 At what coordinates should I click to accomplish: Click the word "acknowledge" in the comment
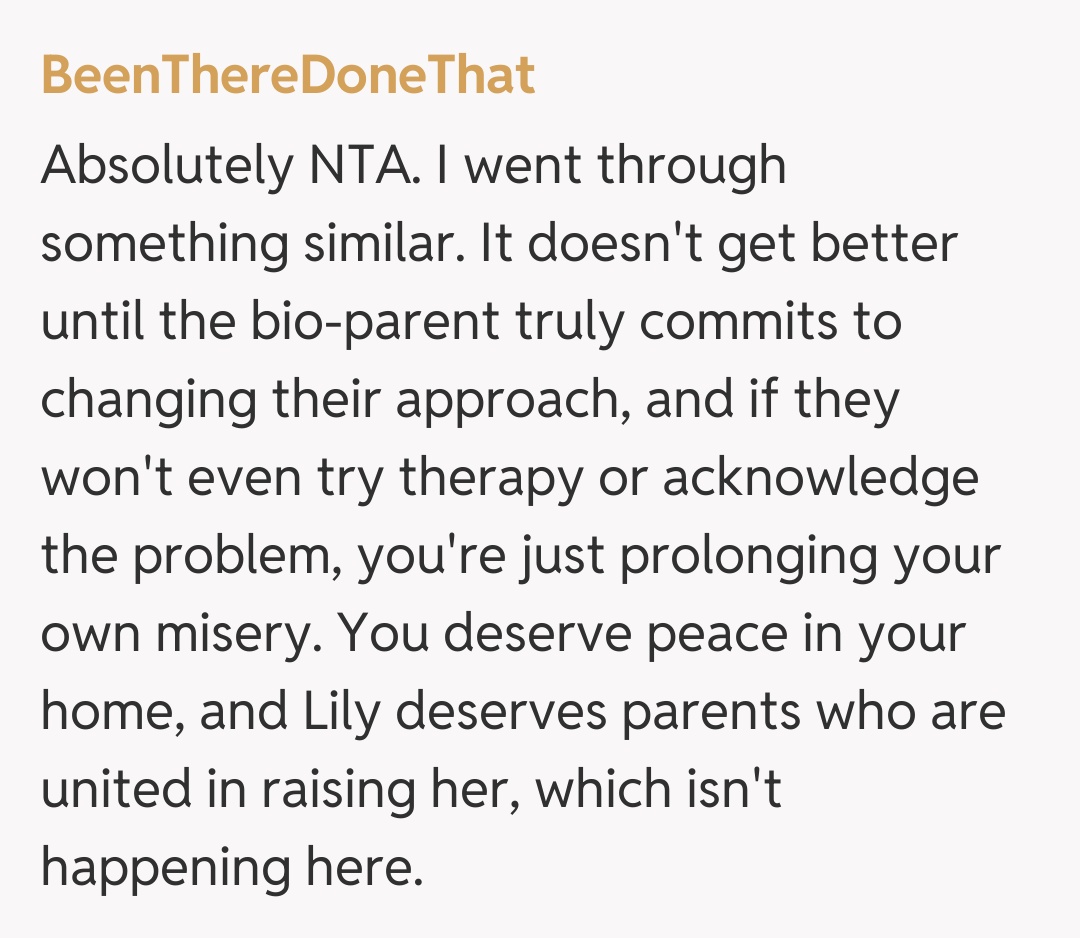pos(820,480)
